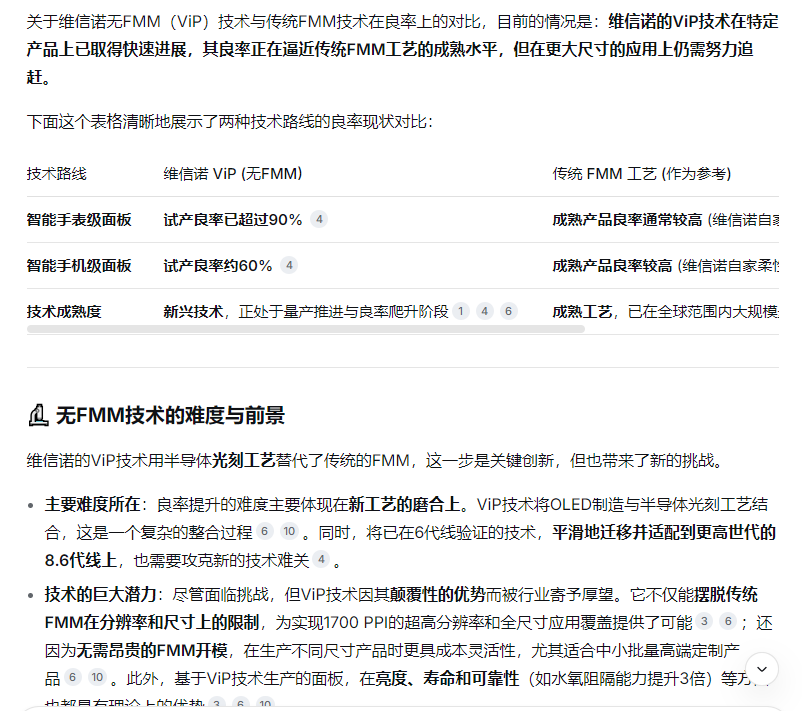Screen dimensions: 802x711
Task: Open citation 4 beside 试产良率约60%
Action: pyautogui.click(x=289, y=265)
